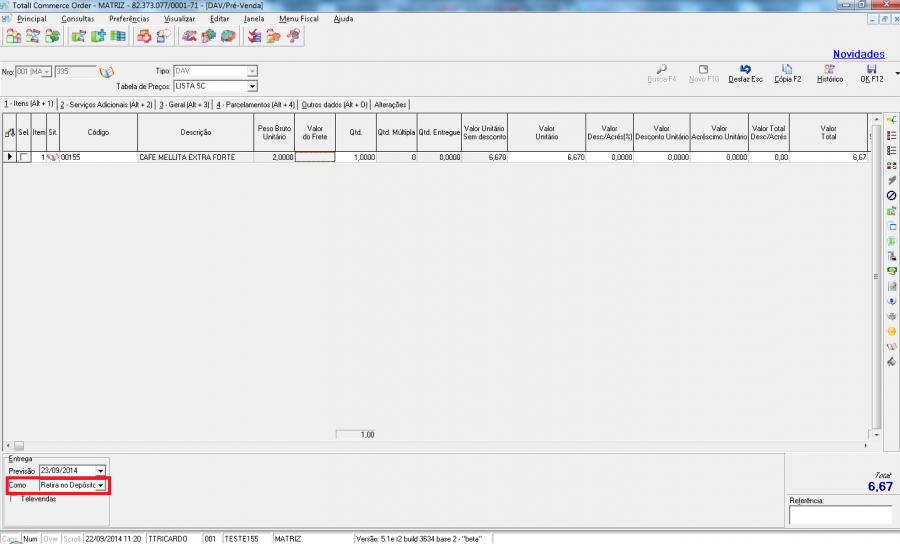Click the Novidades link
The image size is (900, 544).
[x=858, y=54]
